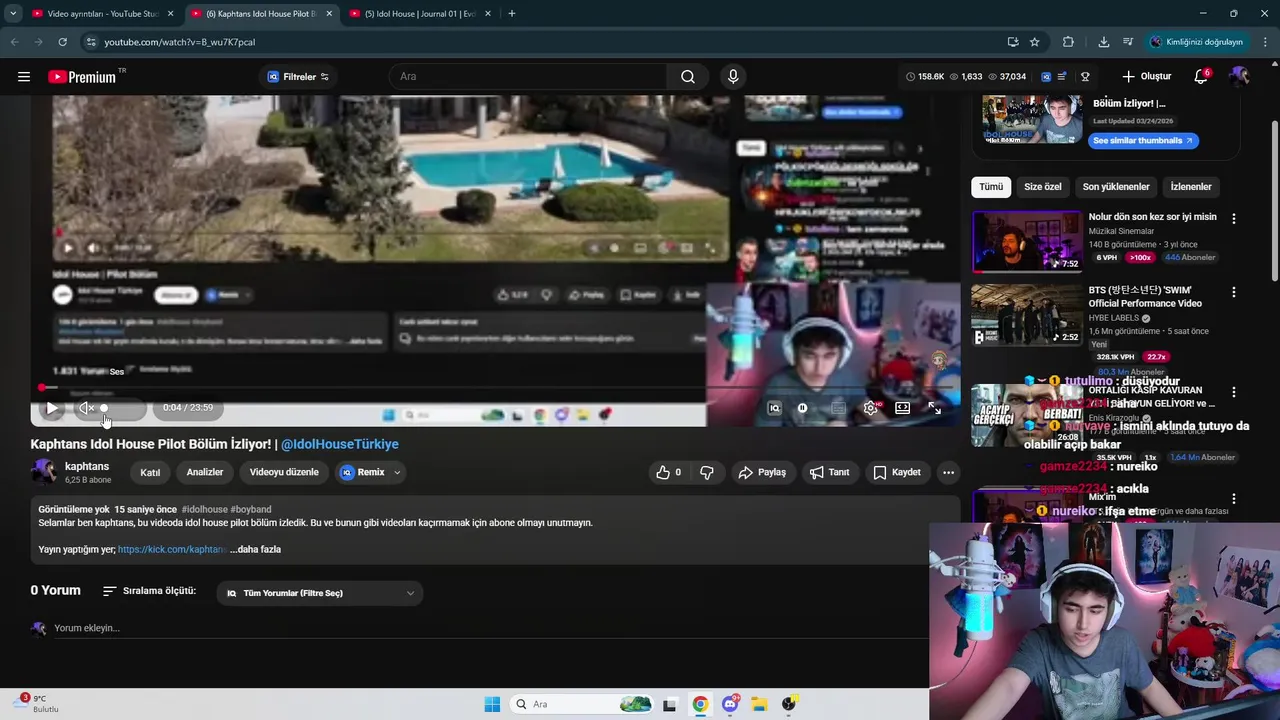The image size is (1280, 720).
Task: Save the video with Kaydet
Action: pyautogui.click(x=897, y=472)
